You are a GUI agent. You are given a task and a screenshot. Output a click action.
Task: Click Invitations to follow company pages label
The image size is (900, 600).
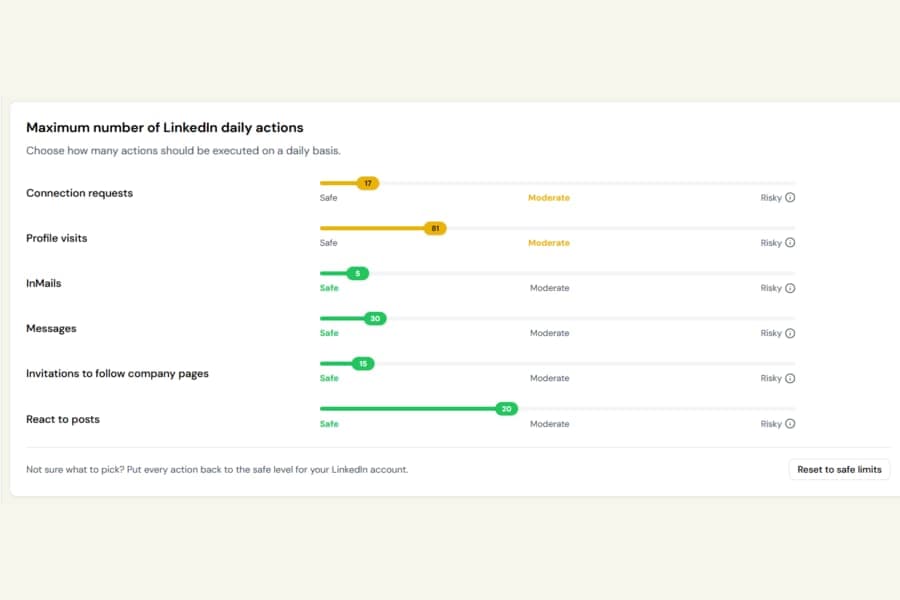[x=117, y=374]
